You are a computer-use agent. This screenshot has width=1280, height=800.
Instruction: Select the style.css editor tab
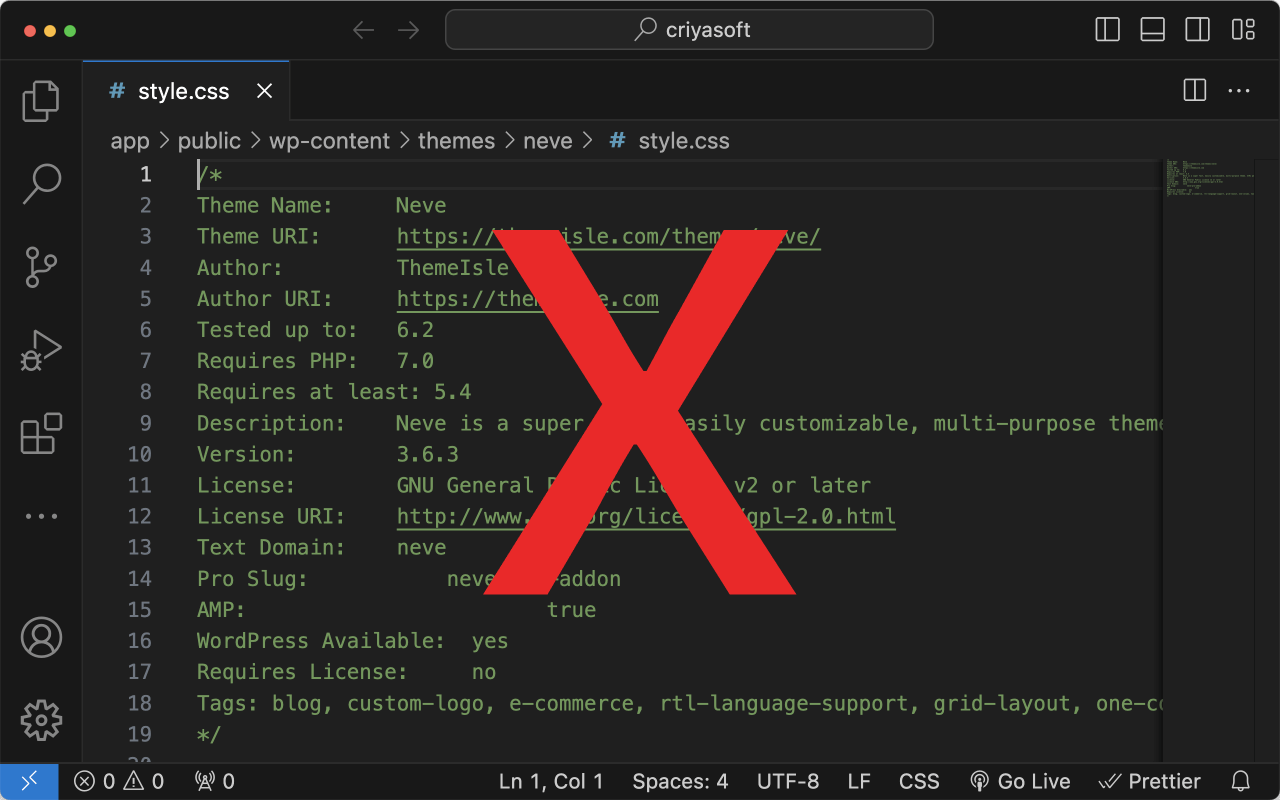pyautogui.click(x=183, y=91)
